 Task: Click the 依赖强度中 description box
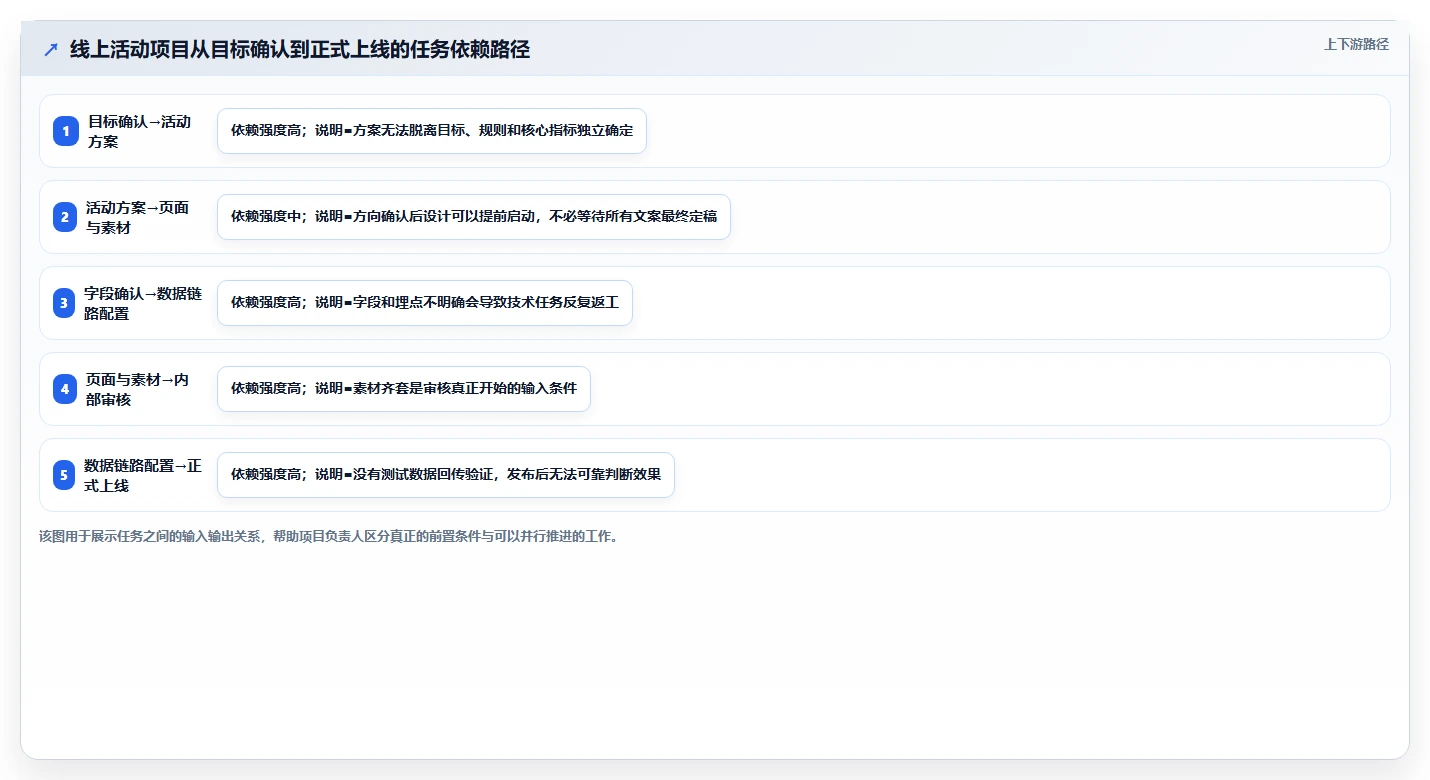click(x=474, y=217)
